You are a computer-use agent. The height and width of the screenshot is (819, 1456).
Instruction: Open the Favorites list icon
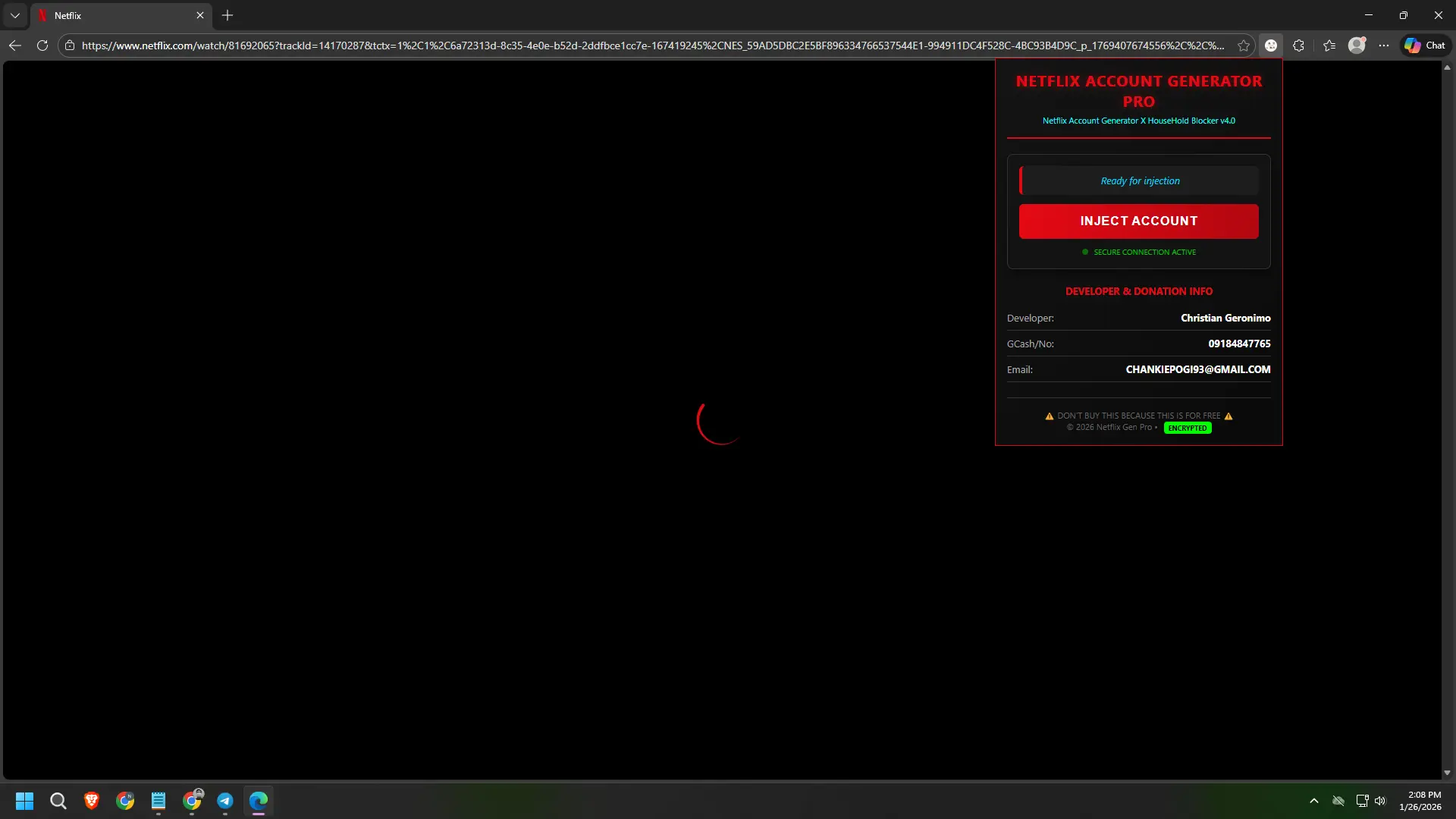[x=1329, y=45]
